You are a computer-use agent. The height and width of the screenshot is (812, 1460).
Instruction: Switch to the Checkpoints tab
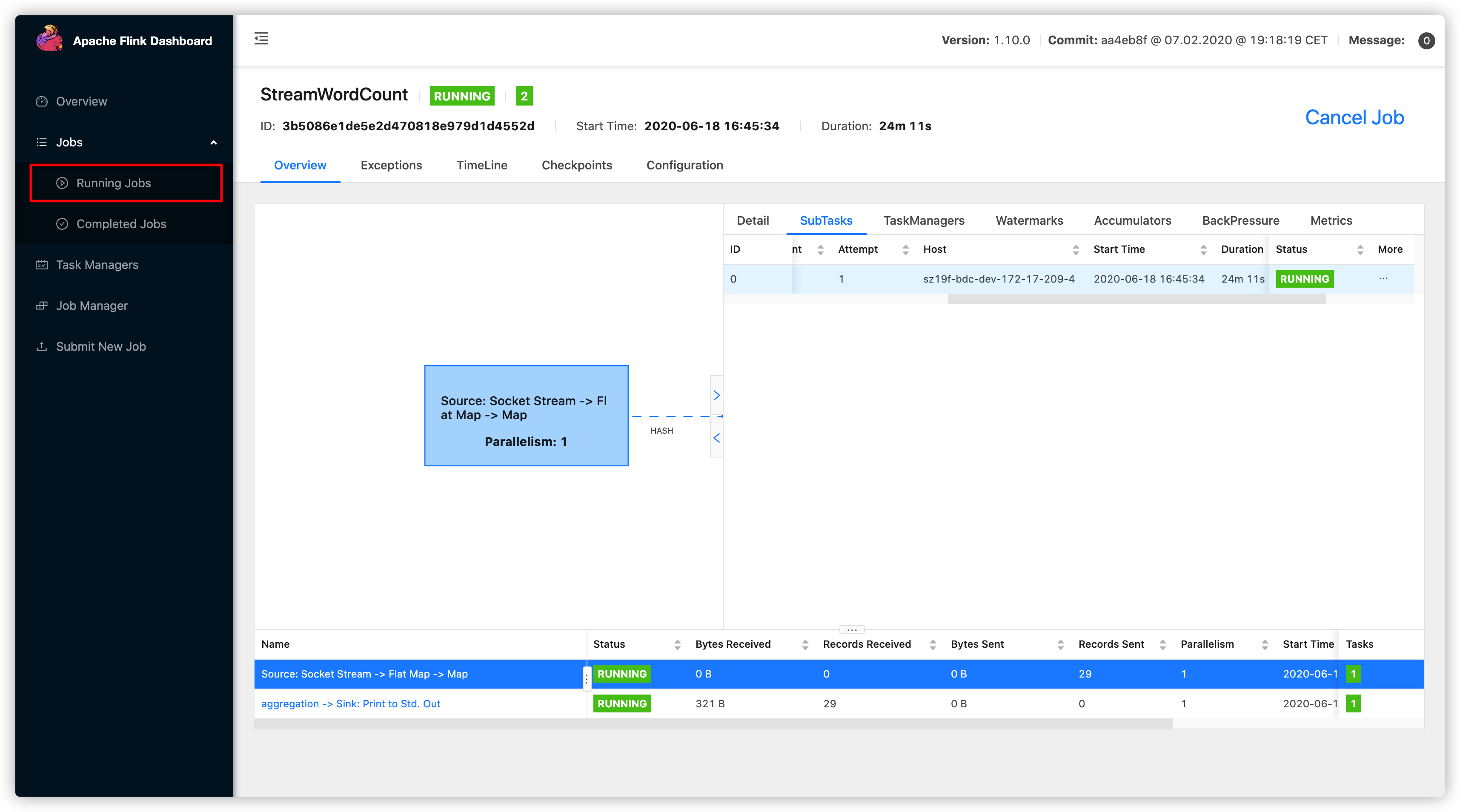[x=576, y=165]
